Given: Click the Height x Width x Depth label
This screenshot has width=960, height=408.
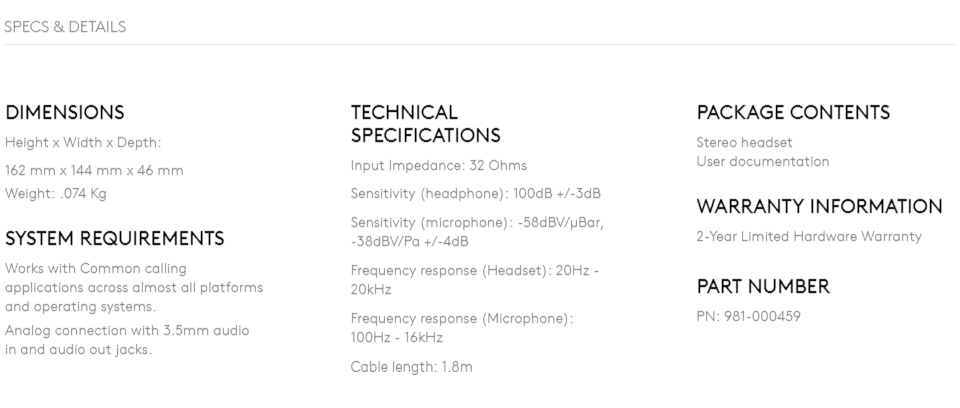Looking at the screenshot, I should coord(83,143).
